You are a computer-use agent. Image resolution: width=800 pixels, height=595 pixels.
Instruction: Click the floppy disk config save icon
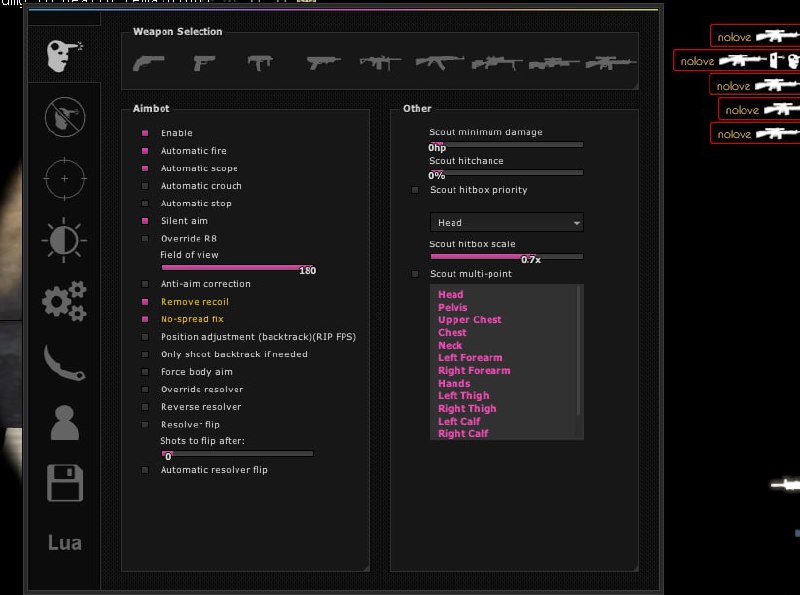pos(65,483)
